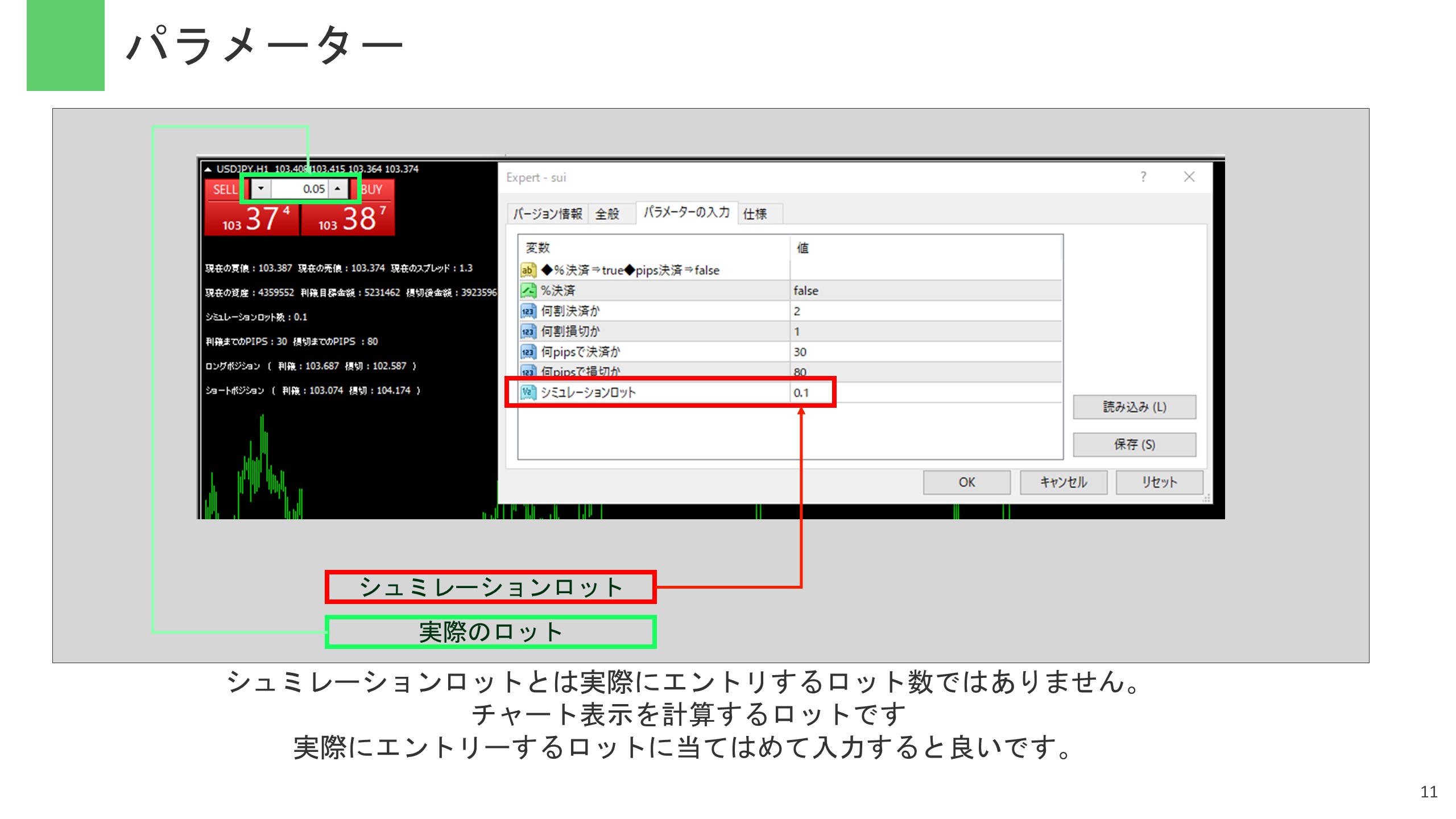Click the help question mark icon
Screen dimensions: 1456x819
pyautogui.click(x=1143, y=177)
